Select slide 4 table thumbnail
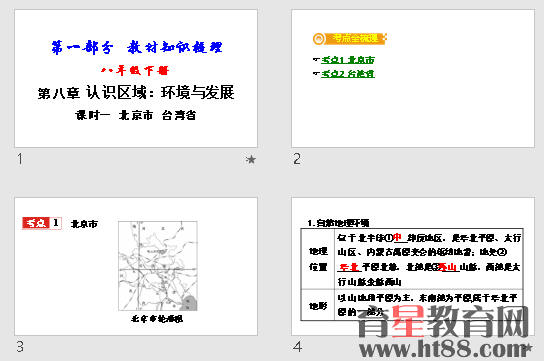This screenshot has height=361, width=544. 413,266
